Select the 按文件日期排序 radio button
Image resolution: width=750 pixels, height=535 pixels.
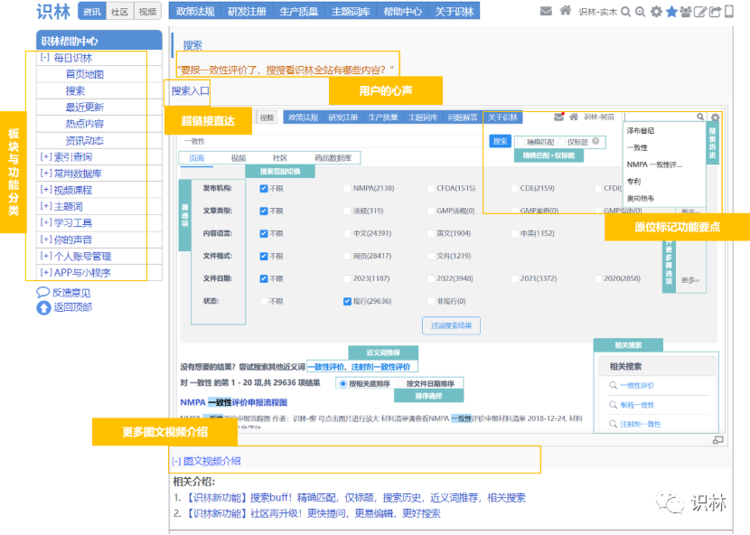point(400,383)
